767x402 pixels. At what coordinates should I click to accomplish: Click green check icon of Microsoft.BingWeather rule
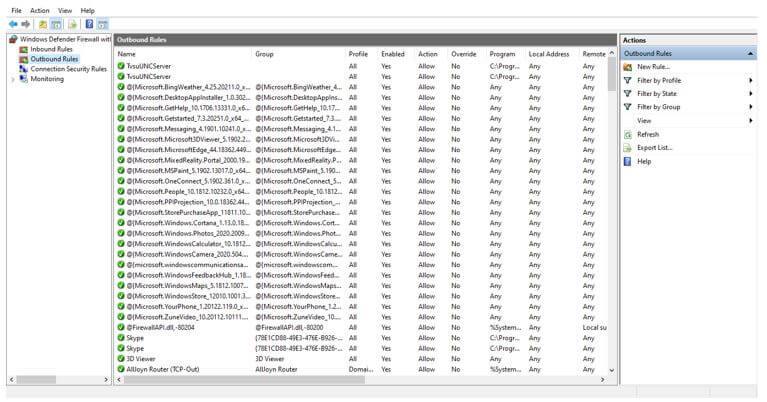pyautogui.click(x=121, y=87)
